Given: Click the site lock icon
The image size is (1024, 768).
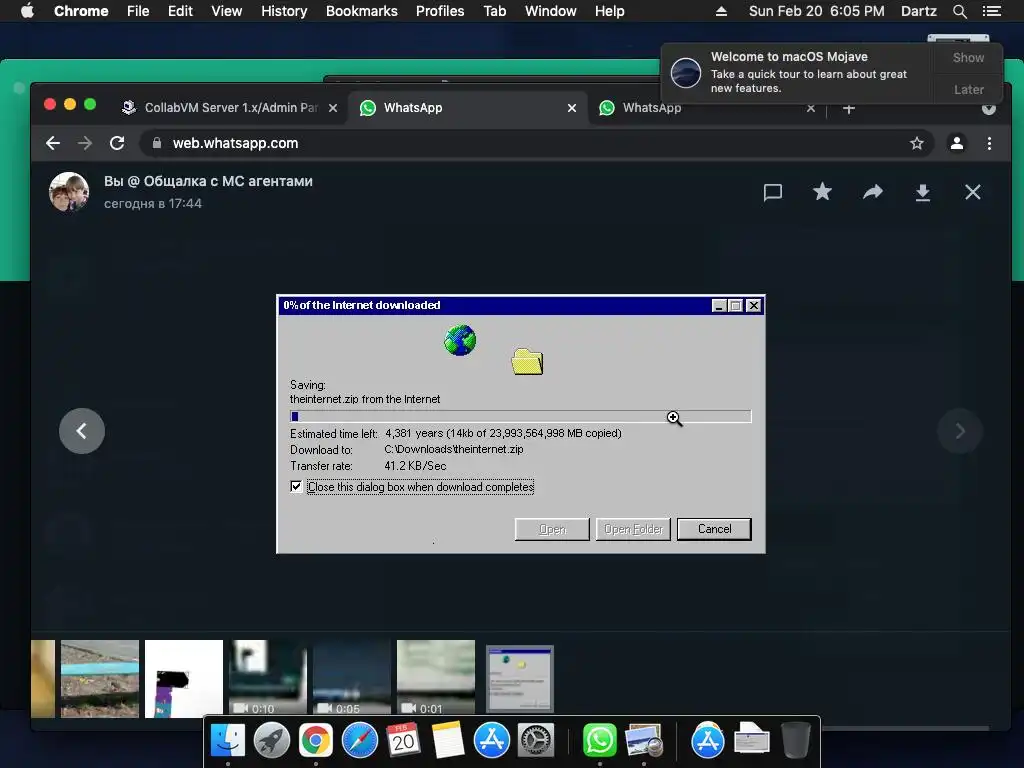Looking at the screenshot, I should (157, 143).
